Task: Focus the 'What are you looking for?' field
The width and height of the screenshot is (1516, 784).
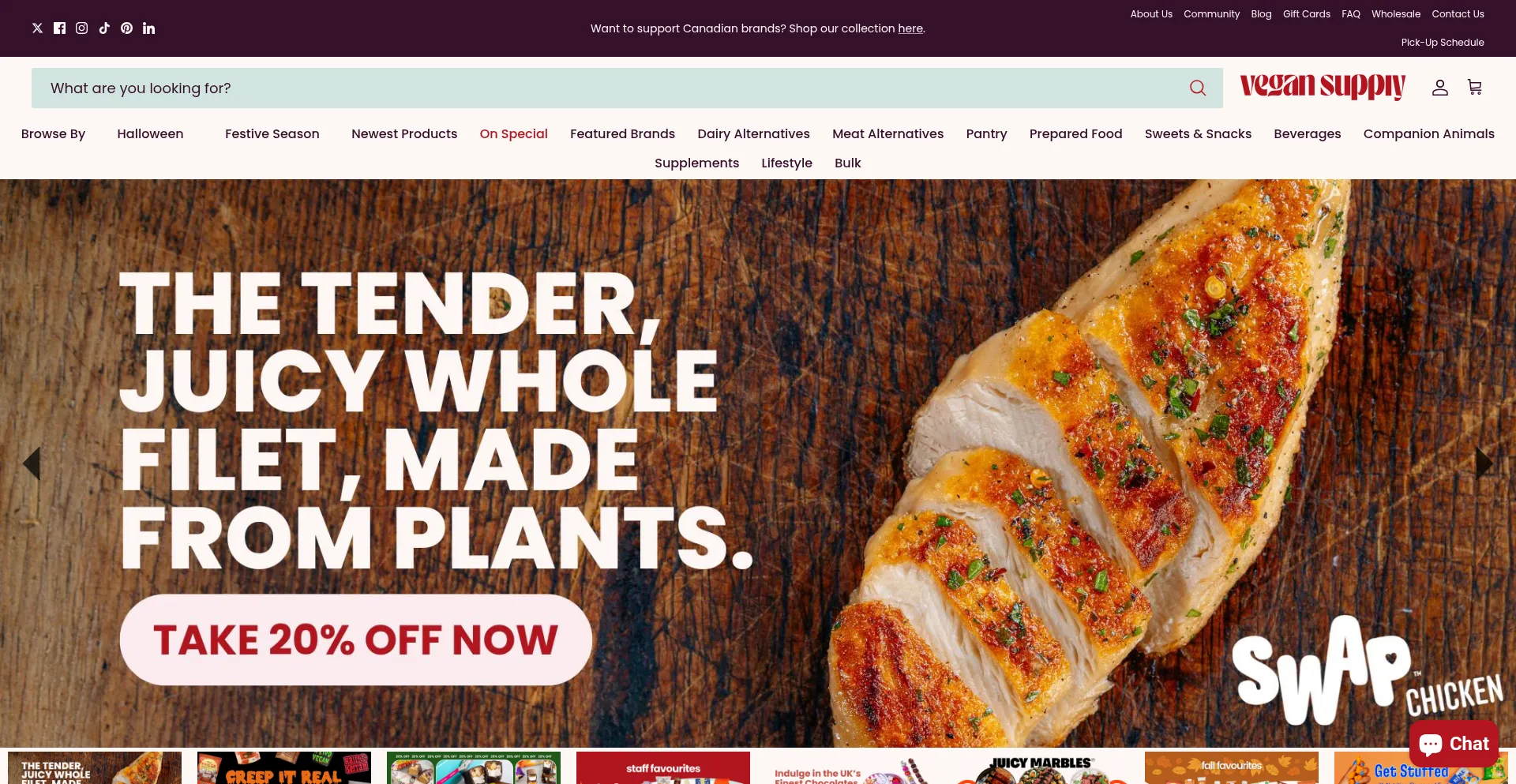Action: 608,88
